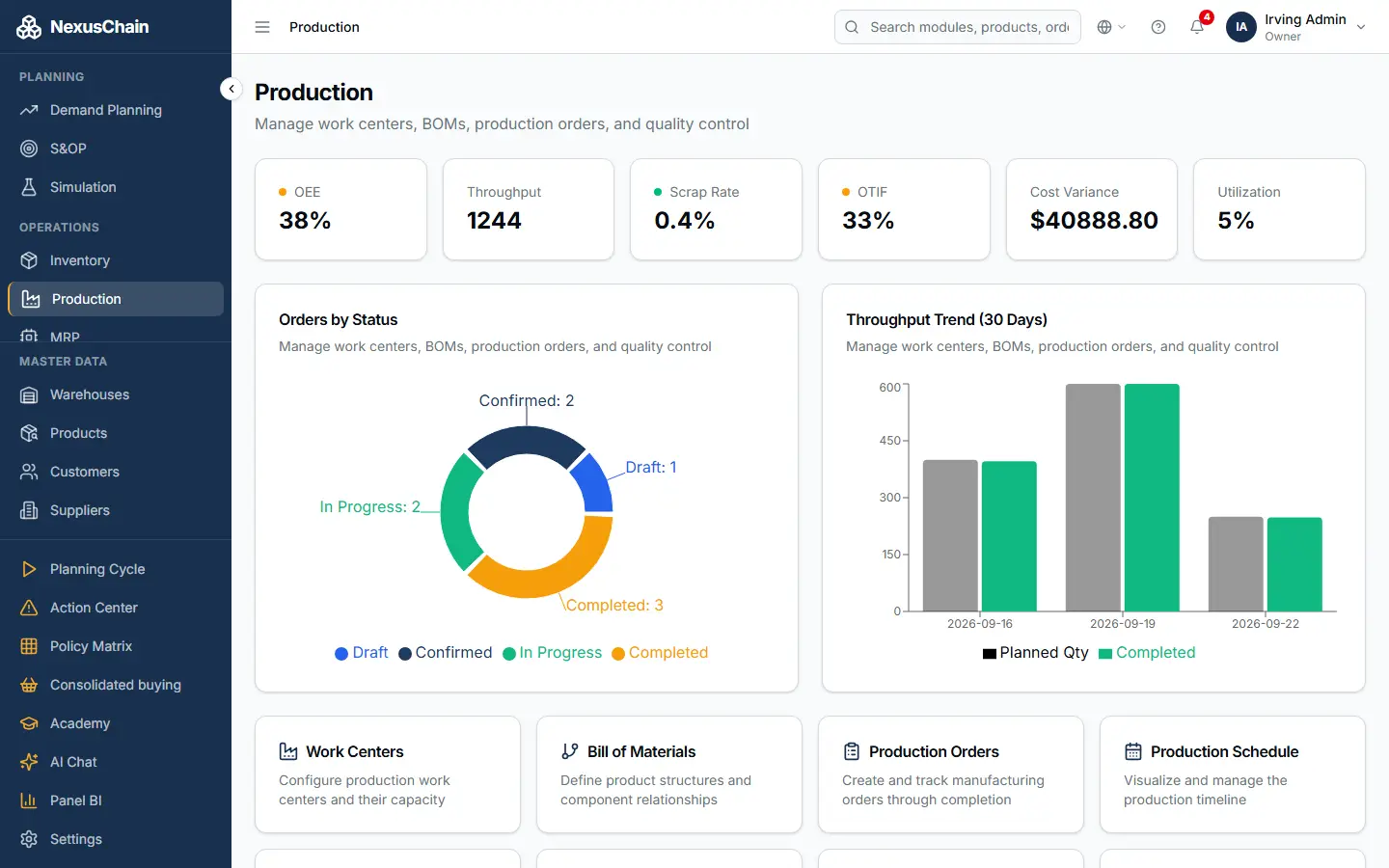Click the Academy graduation cap icon
Image resolution: width=1389 pixels, height=868 pixels.
pyautogui.click(x=29, y=723)
